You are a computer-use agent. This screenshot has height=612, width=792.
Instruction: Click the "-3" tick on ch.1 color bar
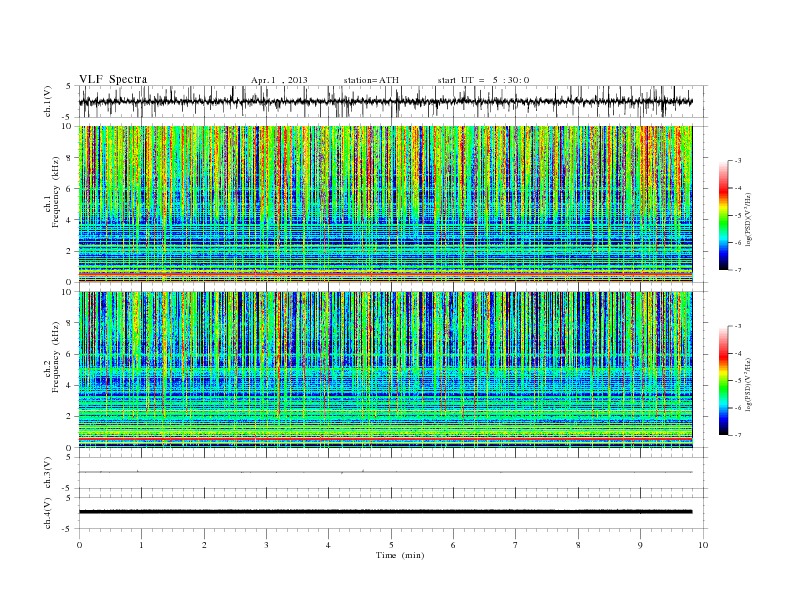738,161
